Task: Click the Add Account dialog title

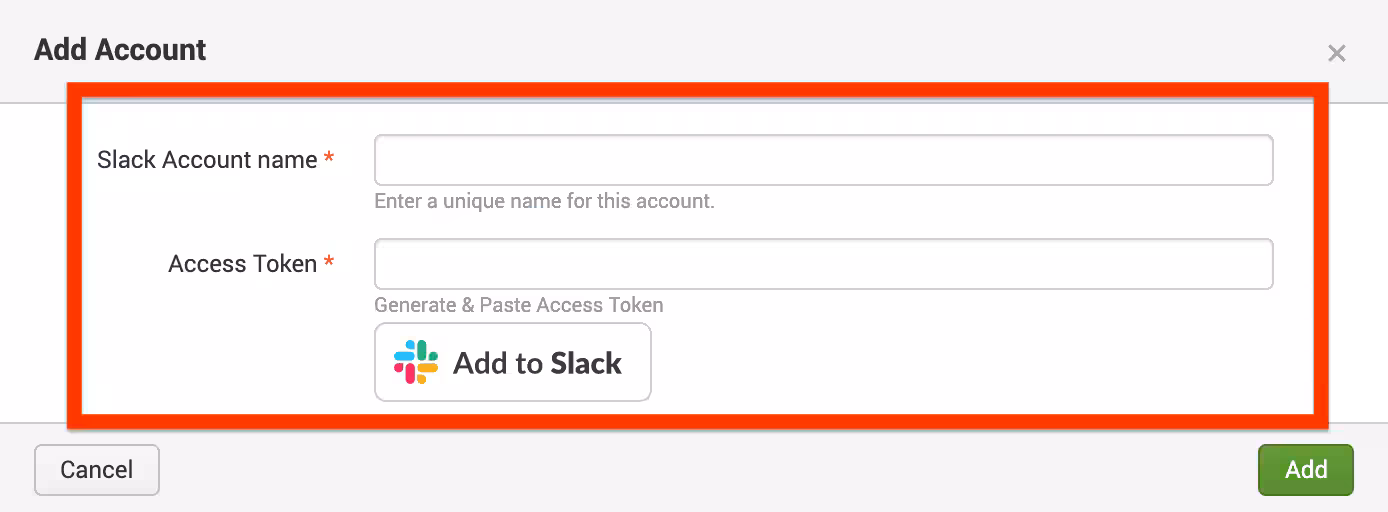Action: [x=120, y=50]
